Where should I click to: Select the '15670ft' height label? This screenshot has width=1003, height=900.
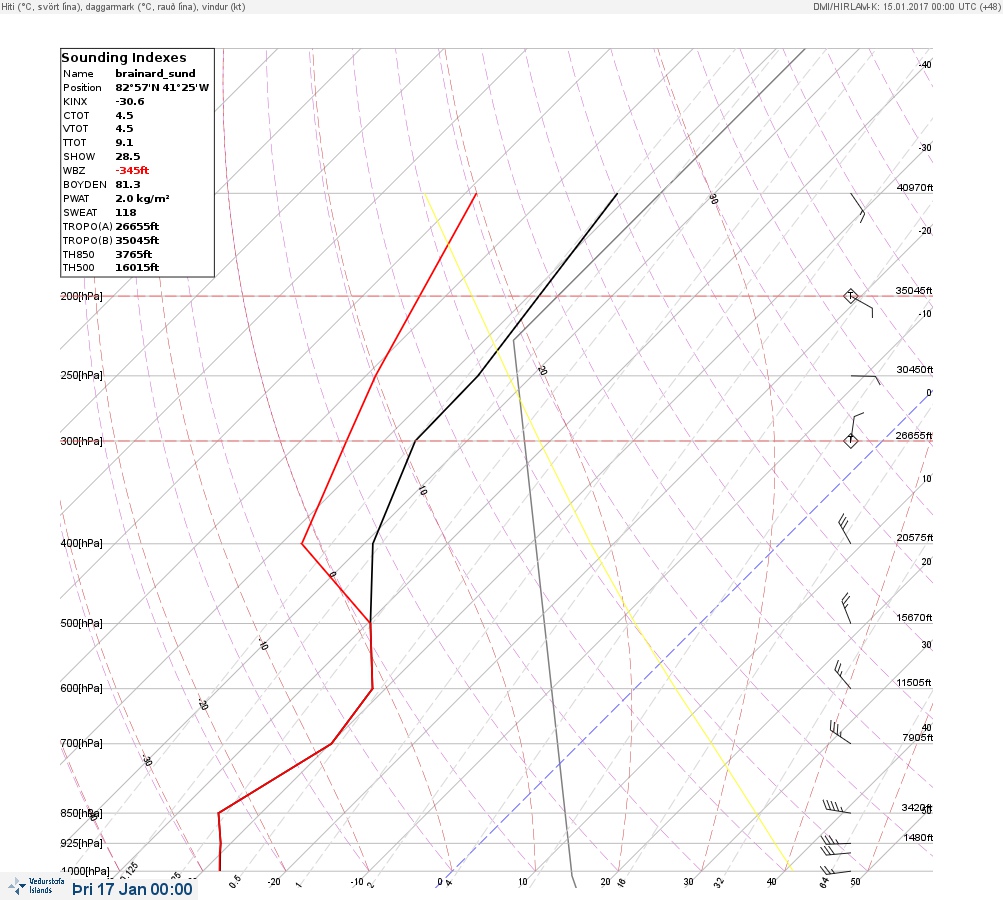(915, 617)
